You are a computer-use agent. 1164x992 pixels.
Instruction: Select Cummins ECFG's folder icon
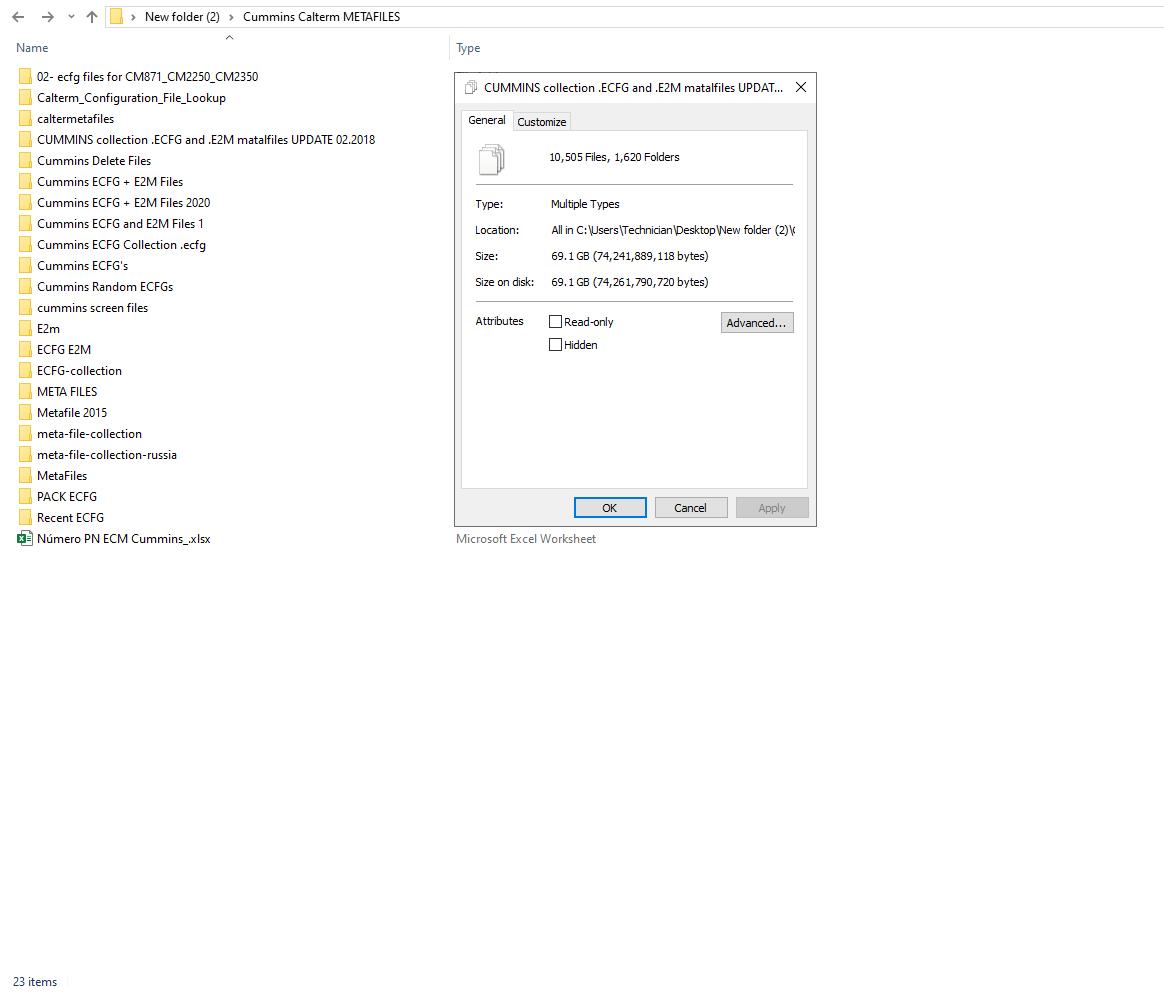[x=24, y=265]
